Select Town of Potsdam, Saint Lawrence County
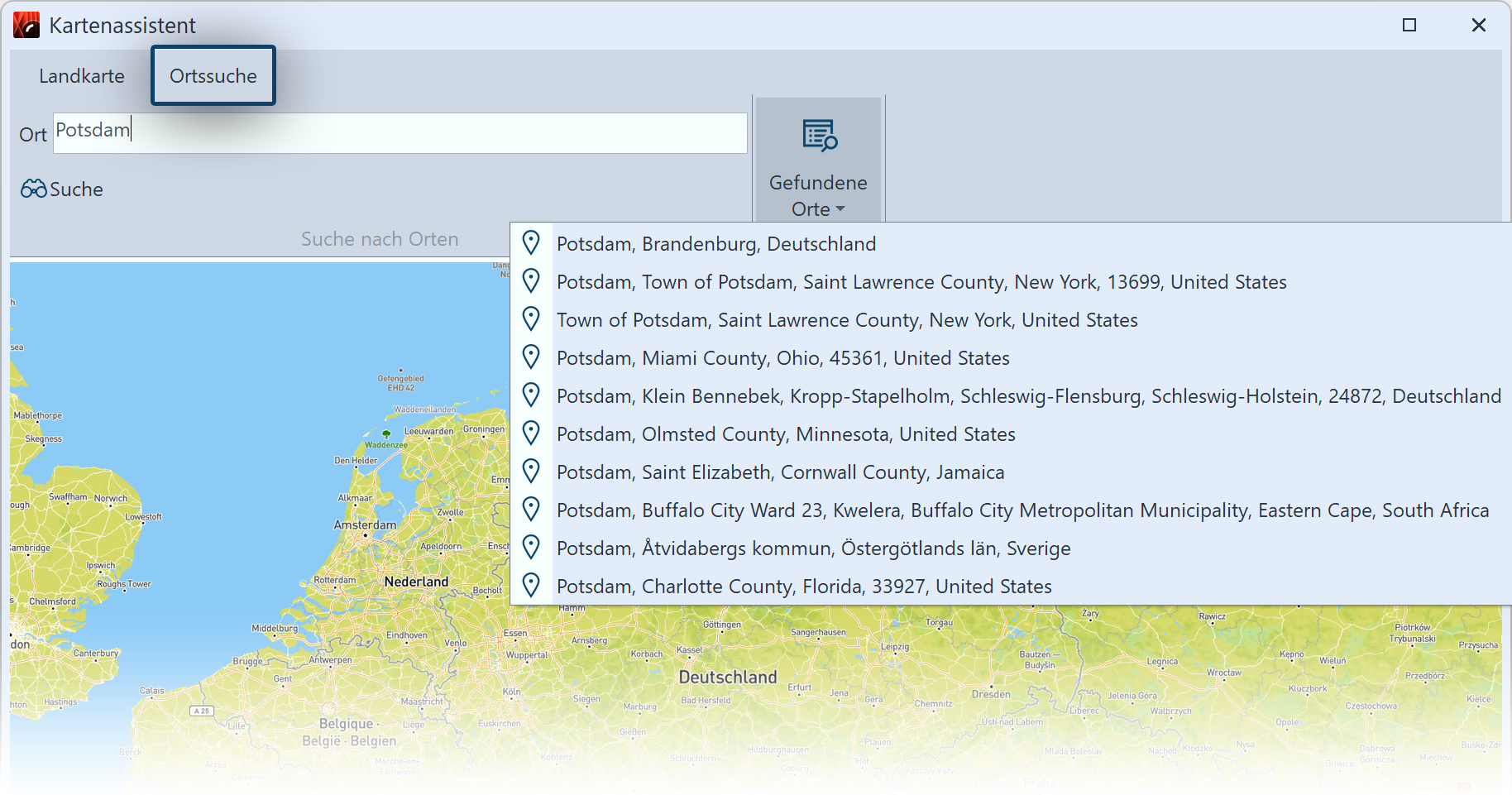 (847, 320)
